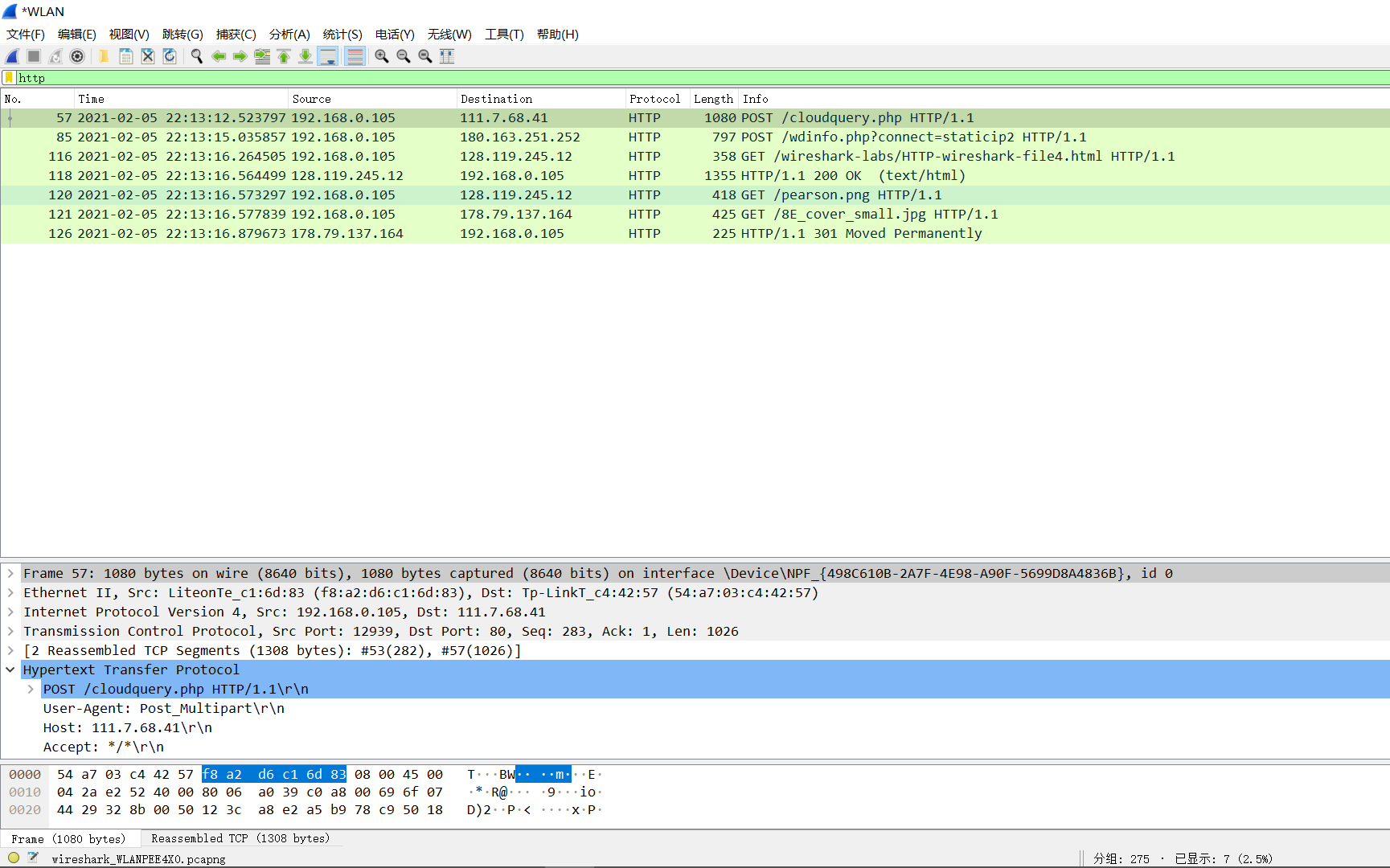Screen dimensions: 1390x868
Task: Sort packets by the No. column
Action: (38, 99)
